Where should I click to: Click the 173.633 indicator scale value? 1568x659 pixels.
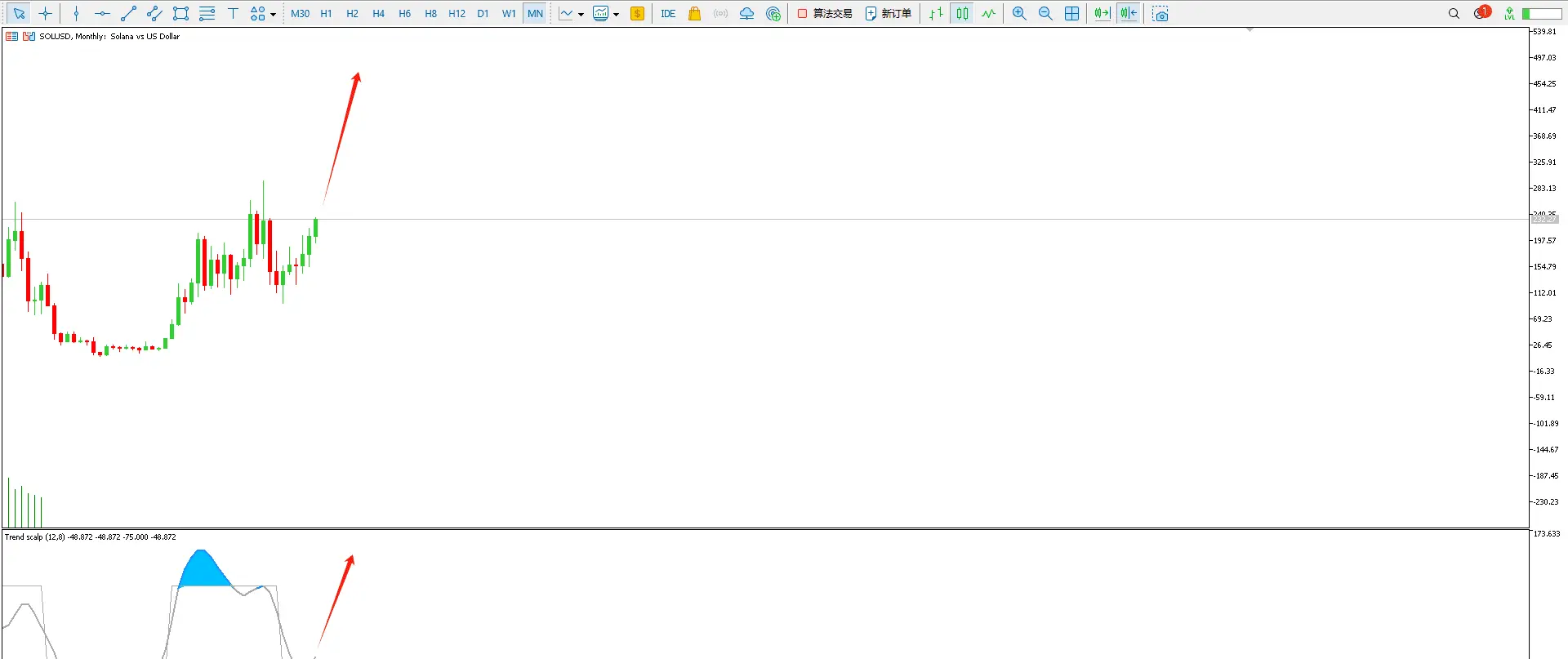[1547, 534]
